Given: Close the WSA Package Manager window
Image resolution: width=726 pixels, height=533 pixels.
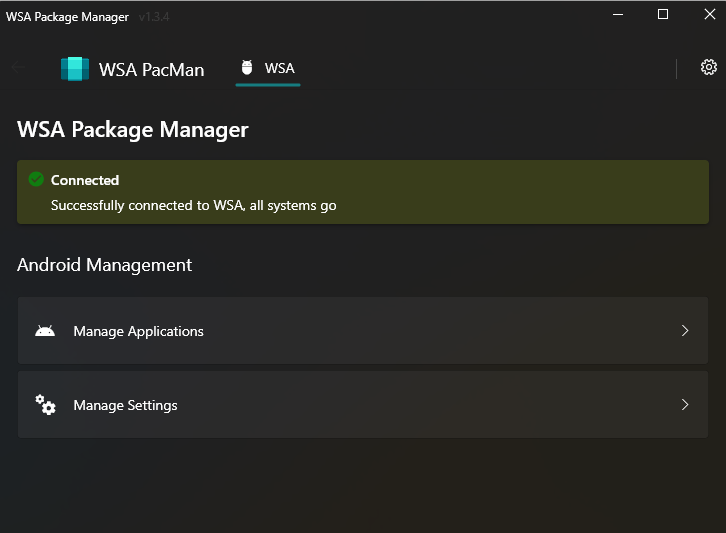Looking at the screenshot, I should click(x=706, y=15).
